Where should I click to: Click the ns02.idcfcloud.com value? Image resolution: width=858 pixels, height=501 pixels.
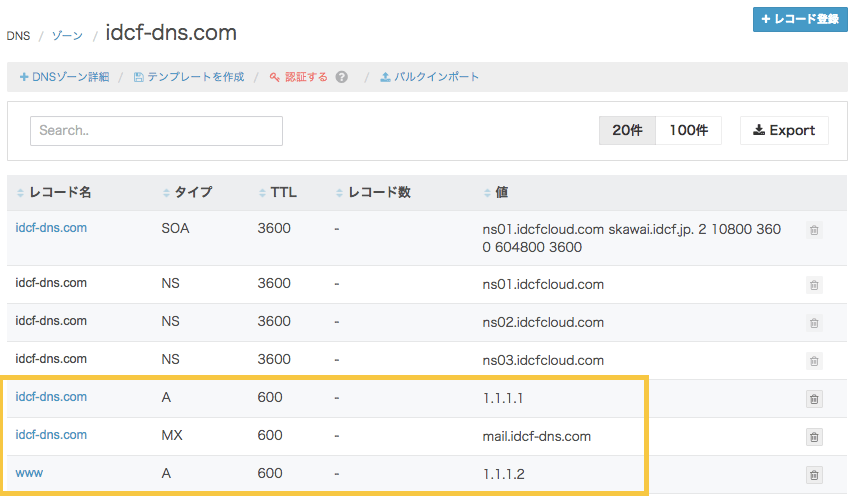pos(543,323)
